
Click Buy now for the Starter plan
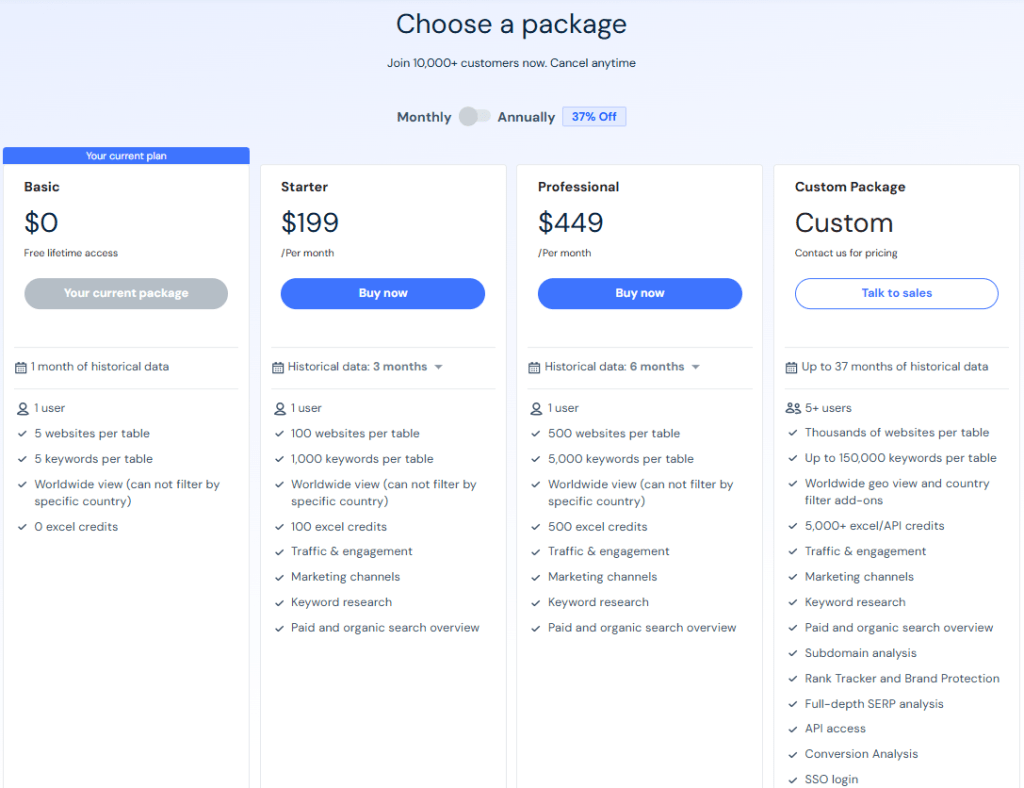(x=382, y=293)
